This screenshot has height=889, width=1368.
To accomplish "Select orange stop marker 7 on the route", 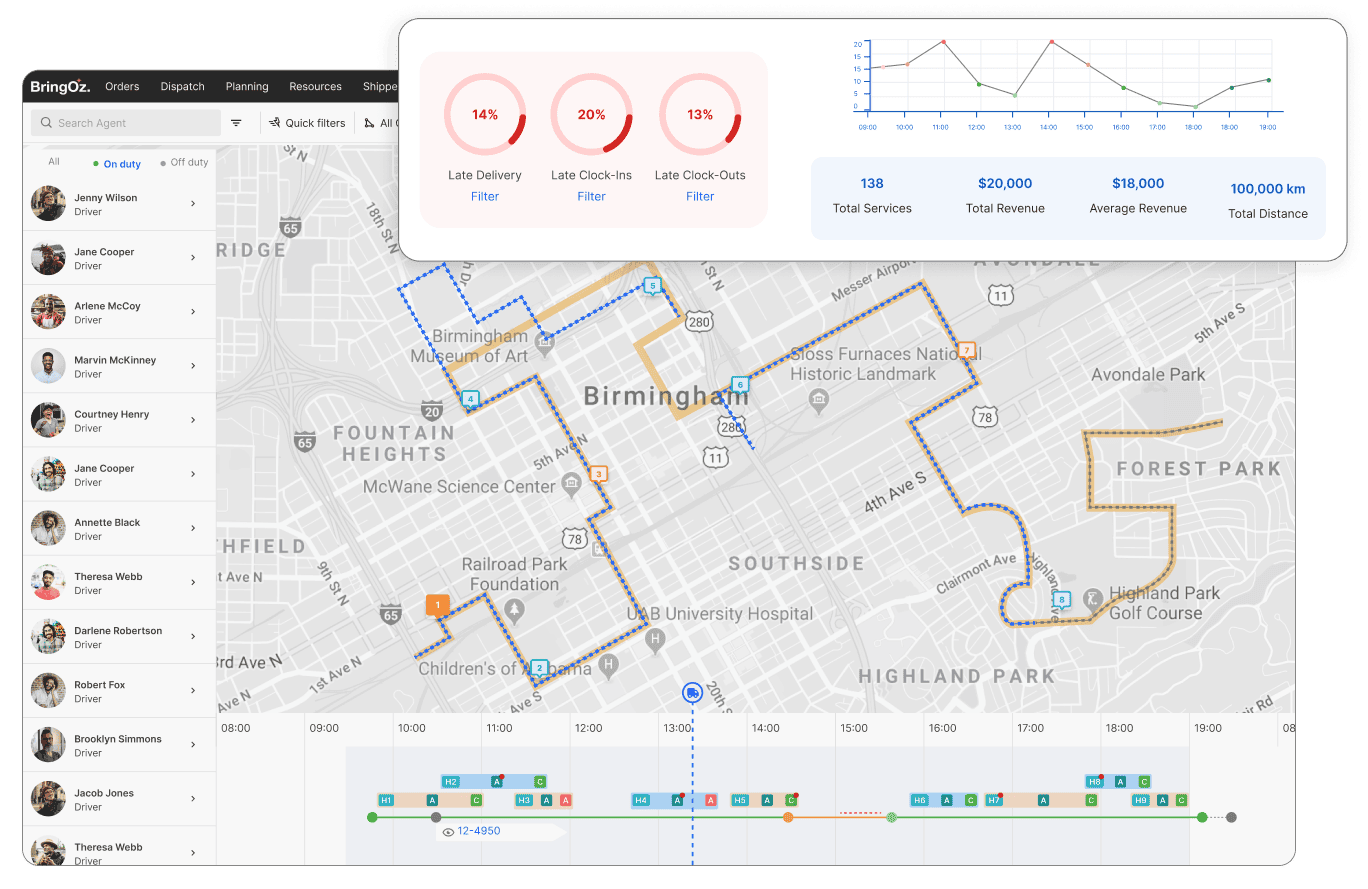I will tap(966, 350).
